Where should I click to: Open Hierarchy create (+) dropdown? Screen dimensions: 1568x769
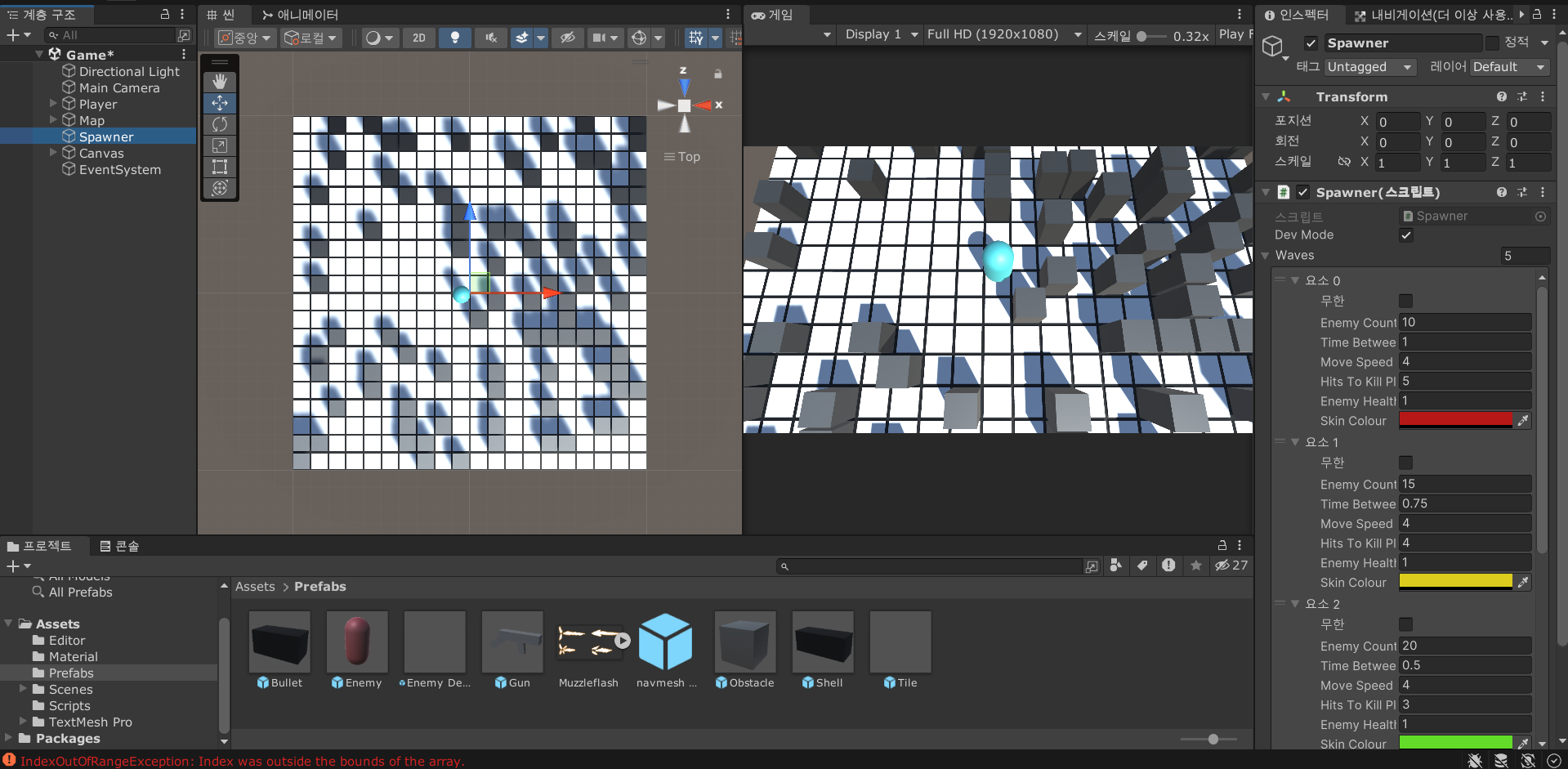(x=18, y=35)
